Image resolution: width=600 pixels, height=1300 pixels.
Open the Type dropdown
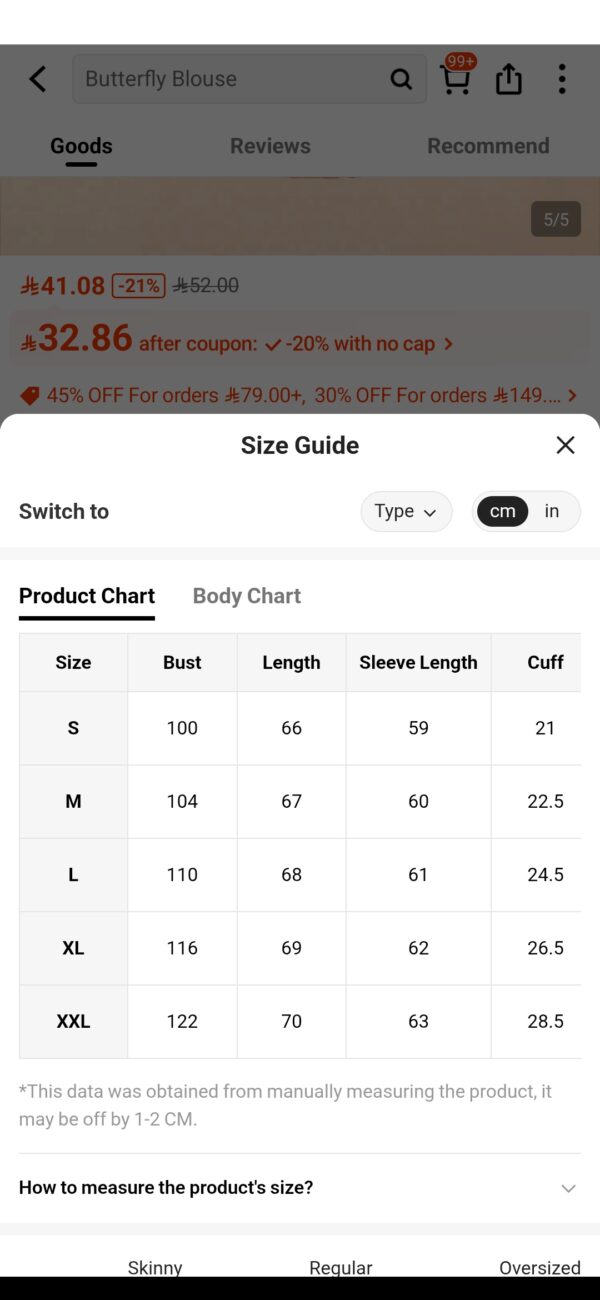406,511
